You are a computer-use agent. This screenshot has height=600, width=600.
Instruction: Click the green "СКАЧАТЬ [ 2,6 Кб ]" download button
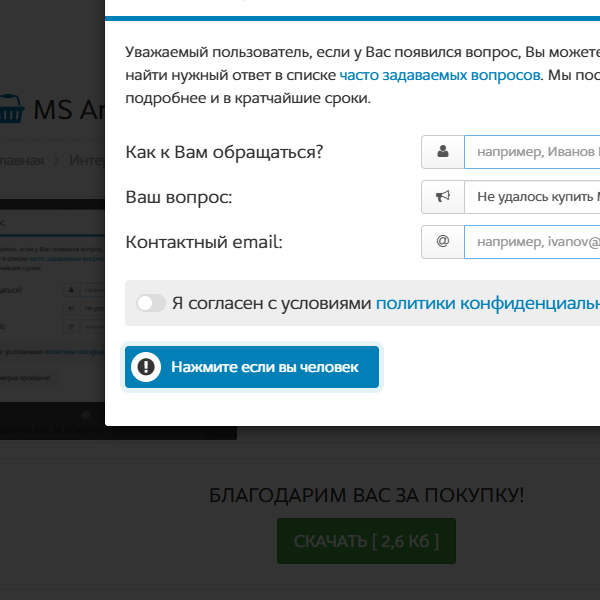pyautogui.click(x=365, y=541)
